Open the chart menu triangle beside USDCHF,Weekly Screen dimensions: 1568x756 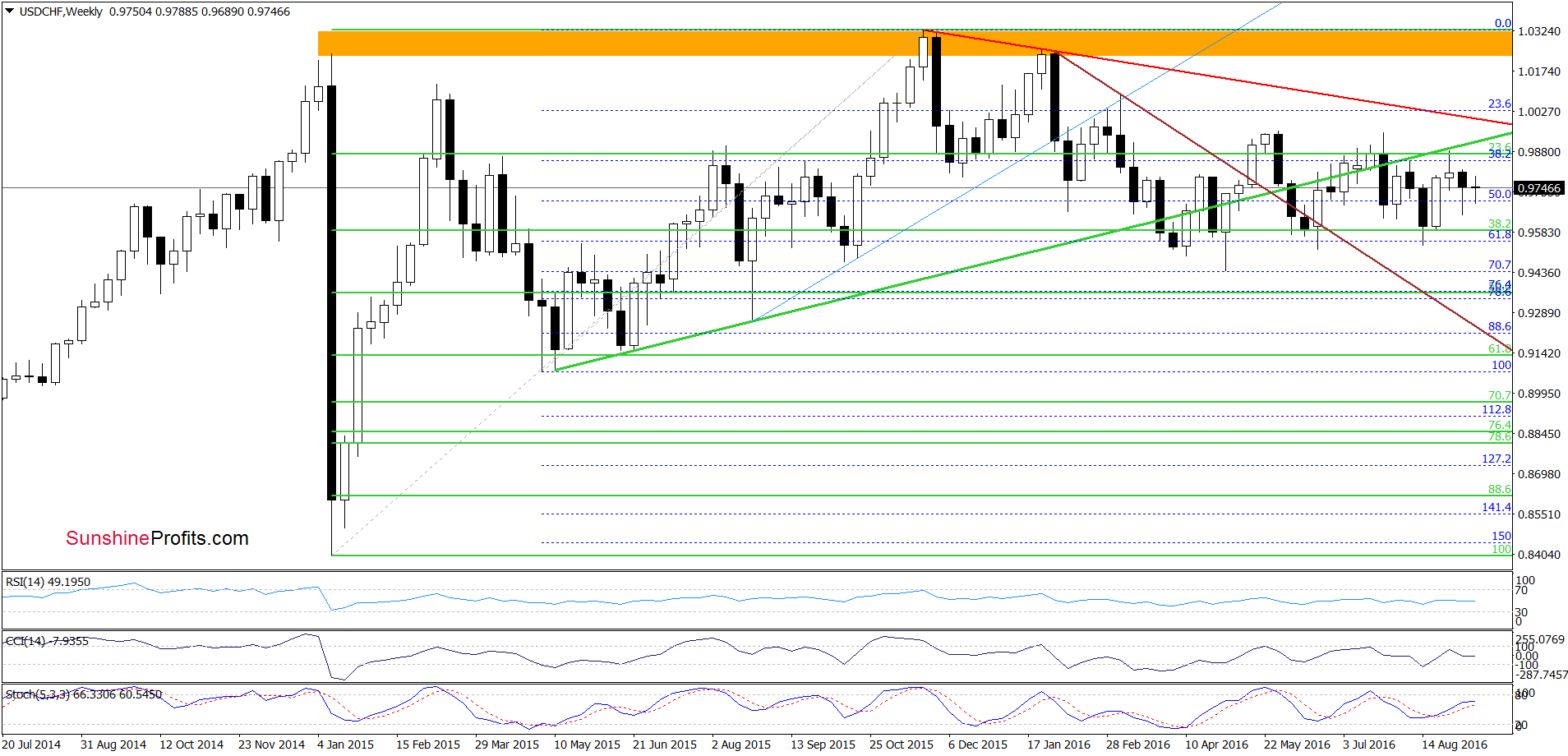(x=9, y=12)
